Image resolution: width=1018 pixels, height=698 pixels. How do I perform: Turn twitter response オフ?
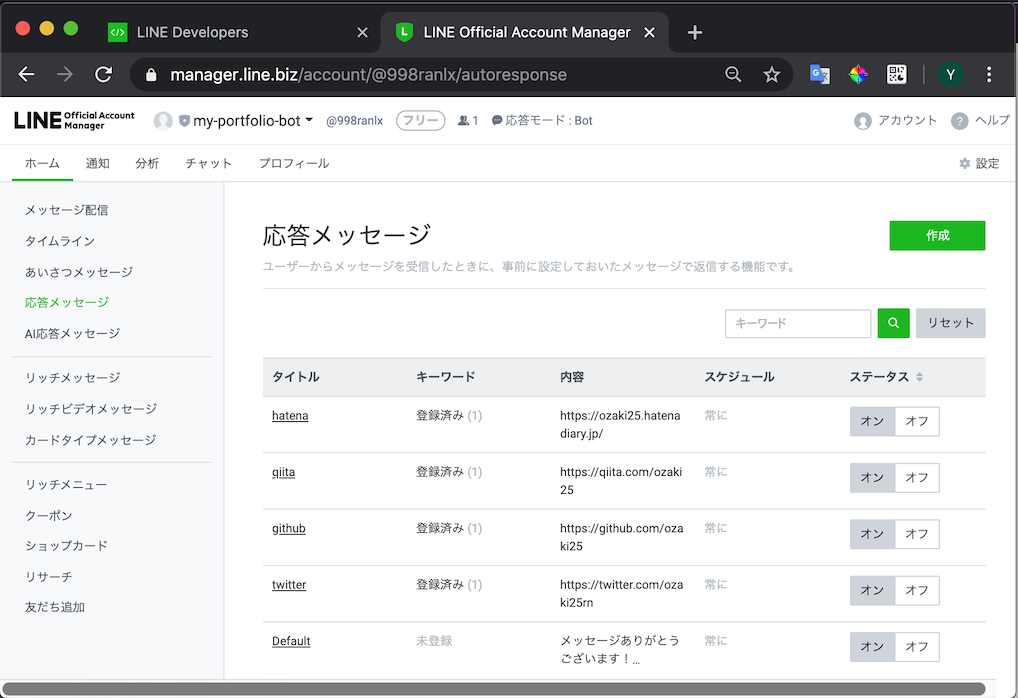pyautogui.click(x=917, y=591)
